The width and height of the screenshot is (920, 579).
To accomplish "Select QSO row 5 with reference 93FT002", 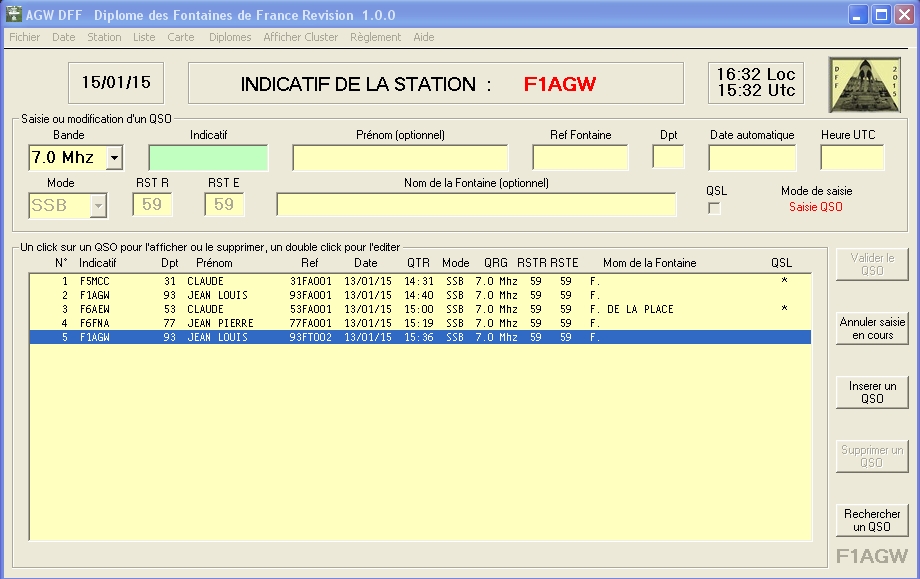I will click(420, 337).
